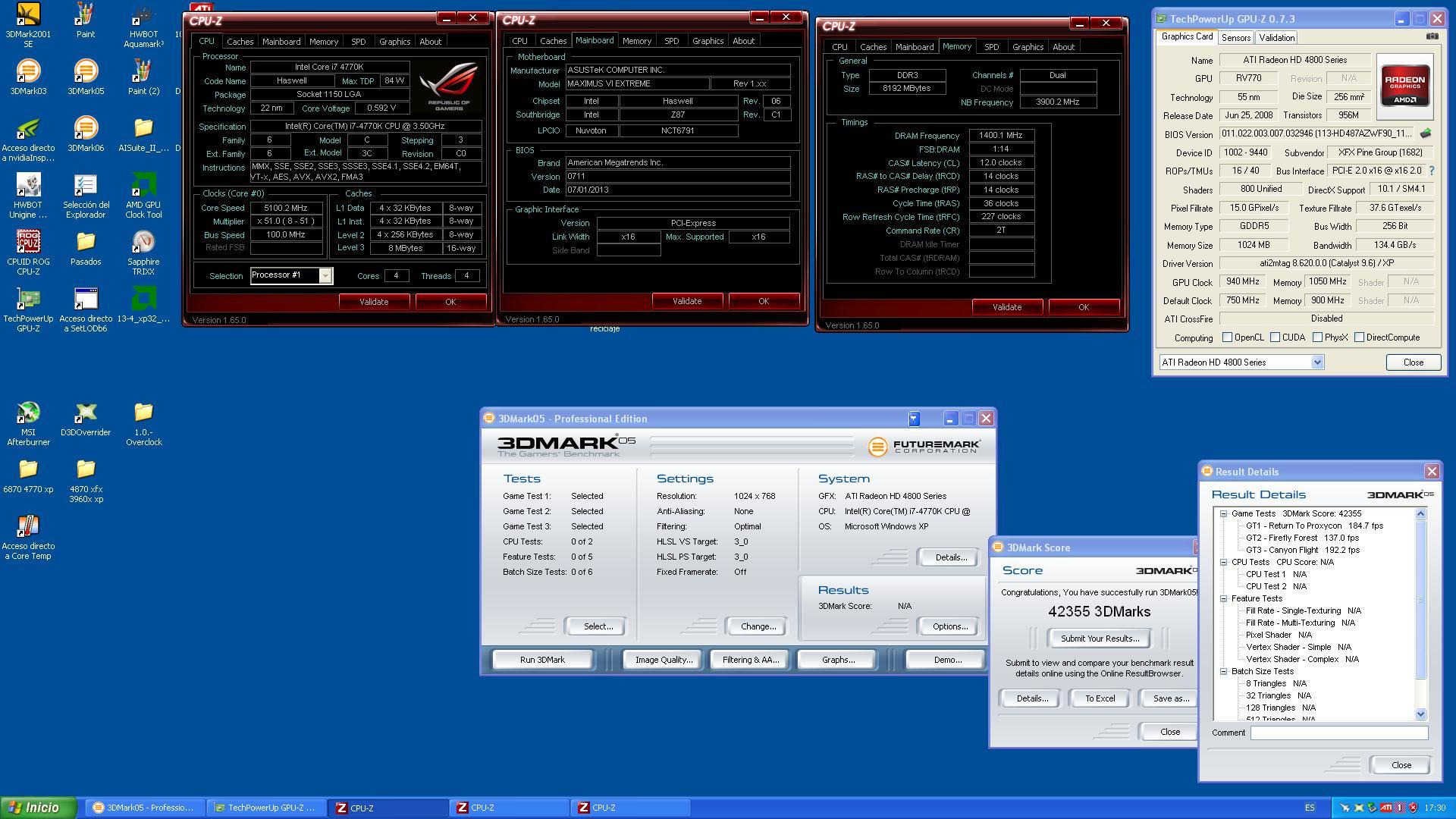This screenshot has height=819, width=1456.
Task: Collapse the CPU Tests tree node
Action: (x=1223, y=562)
